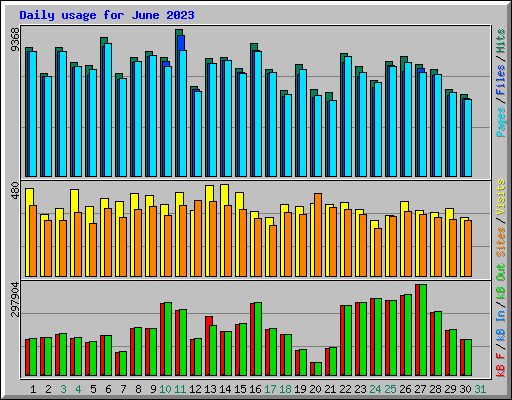Click the 'Sites' legend label
512x400 pixels.
click(x=500, y=242)
